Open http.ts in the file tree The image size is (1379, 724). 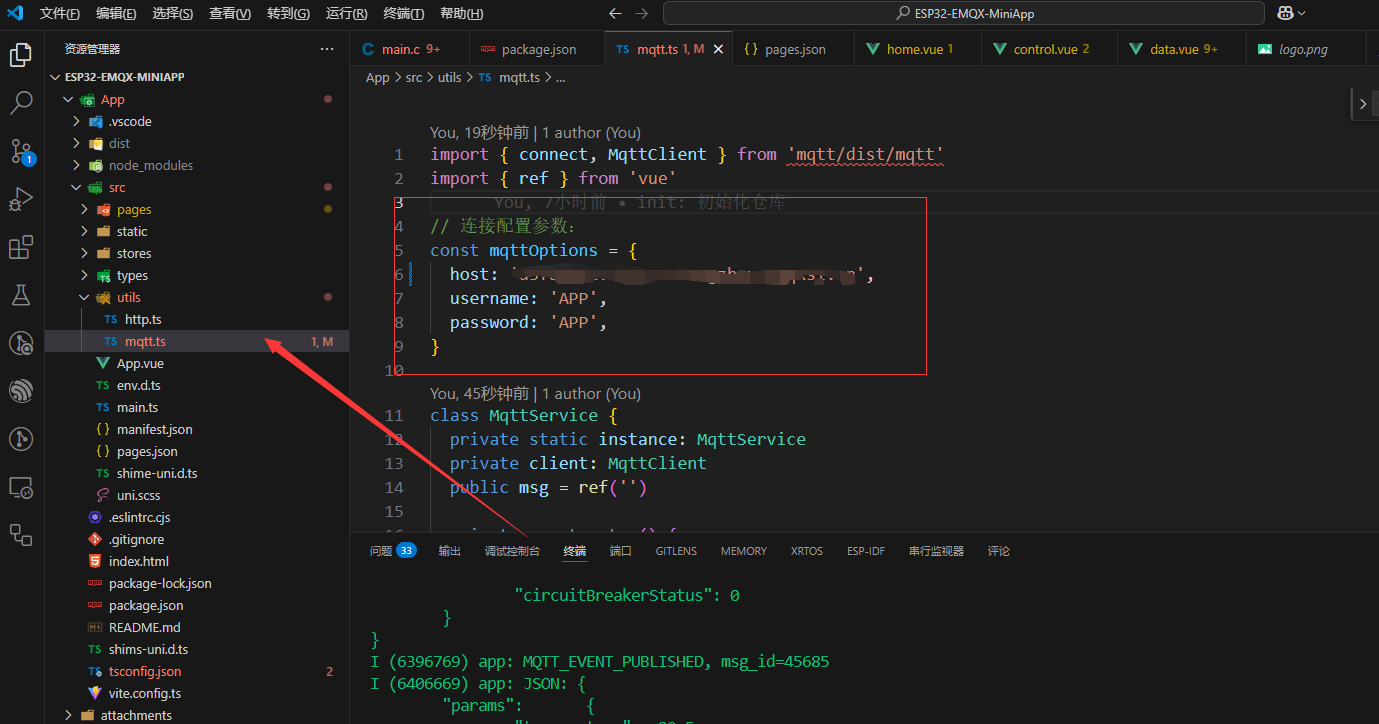[x=142, y=319]
